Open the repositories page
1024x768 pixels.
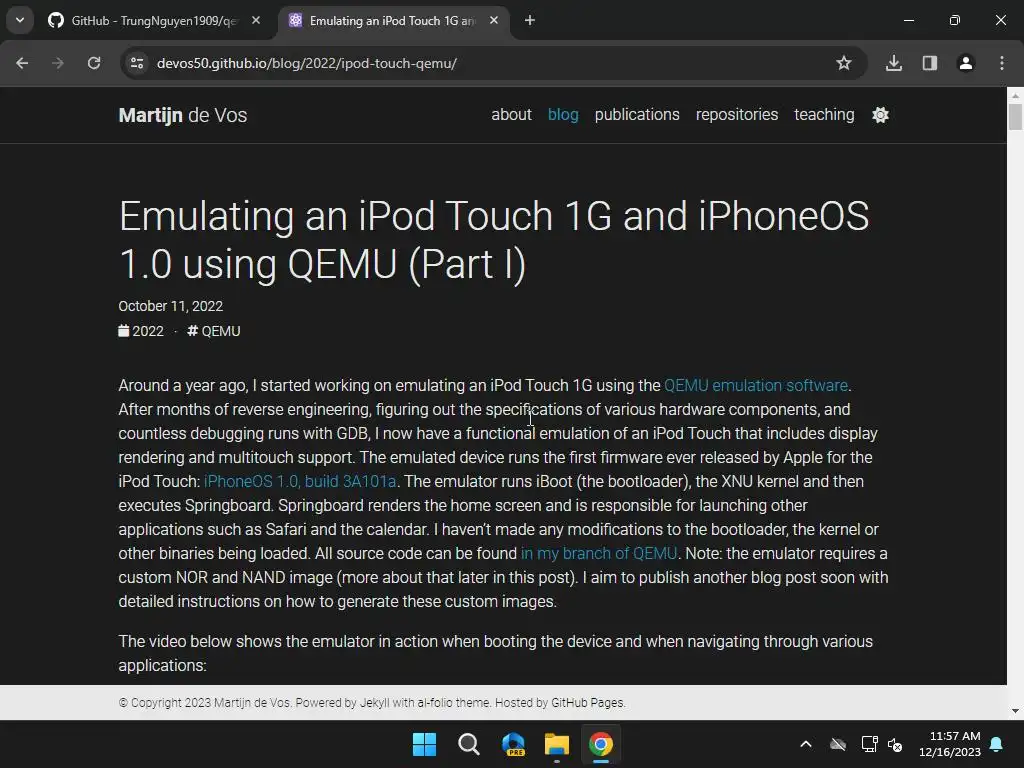pos(737,115)
